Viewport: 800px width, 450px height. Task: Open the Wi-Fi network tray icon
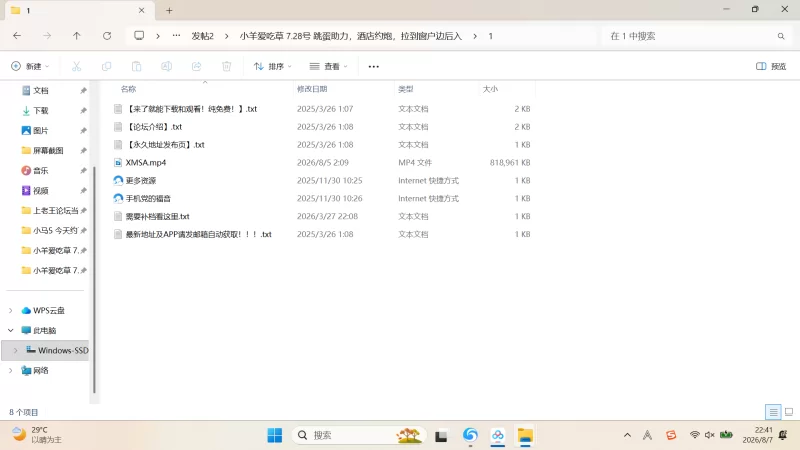694,435
